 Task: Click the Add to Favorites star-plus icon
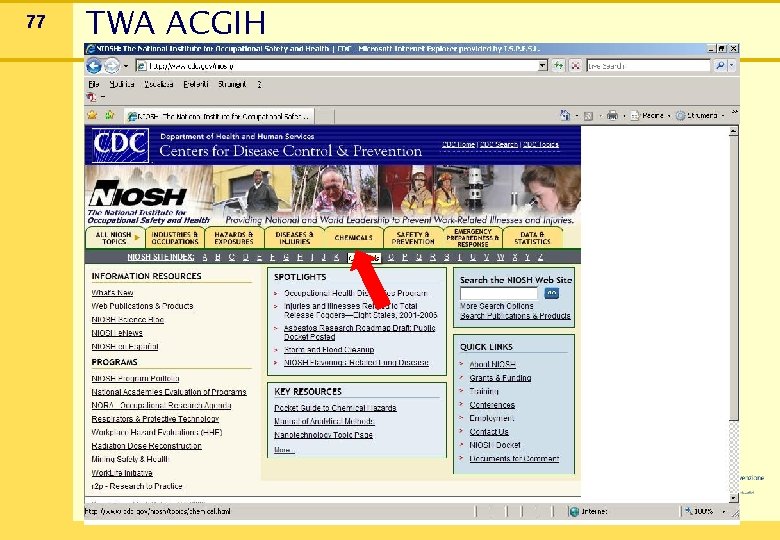pyautogui.click(x=109, y=115)
